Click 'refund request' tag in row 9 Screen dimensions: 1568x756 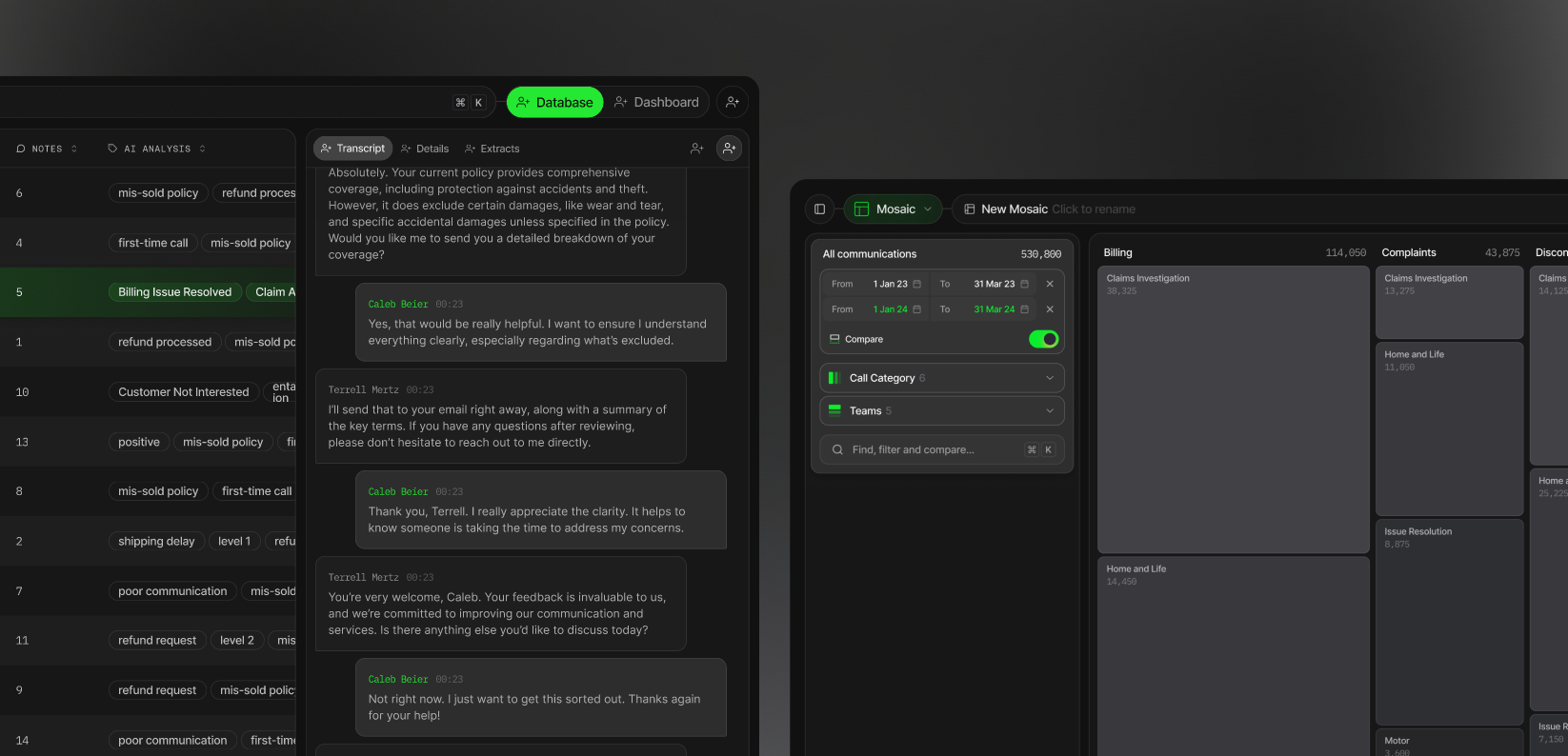(x=157, y=690)
